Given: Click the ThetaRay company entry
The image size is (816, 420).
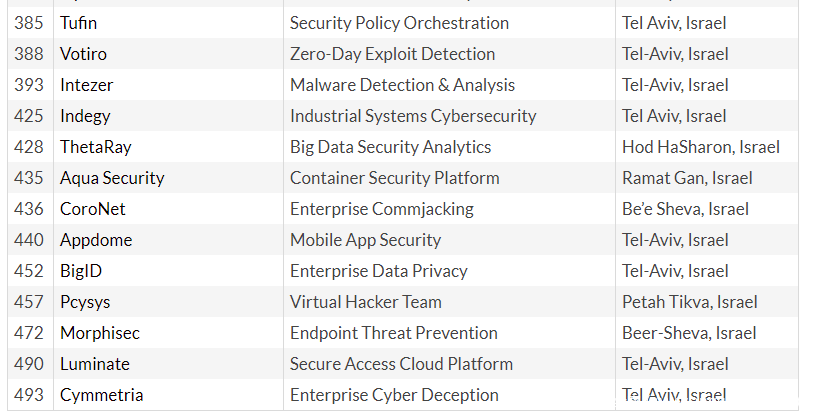Looking at the screenshot, I should 96,147.
